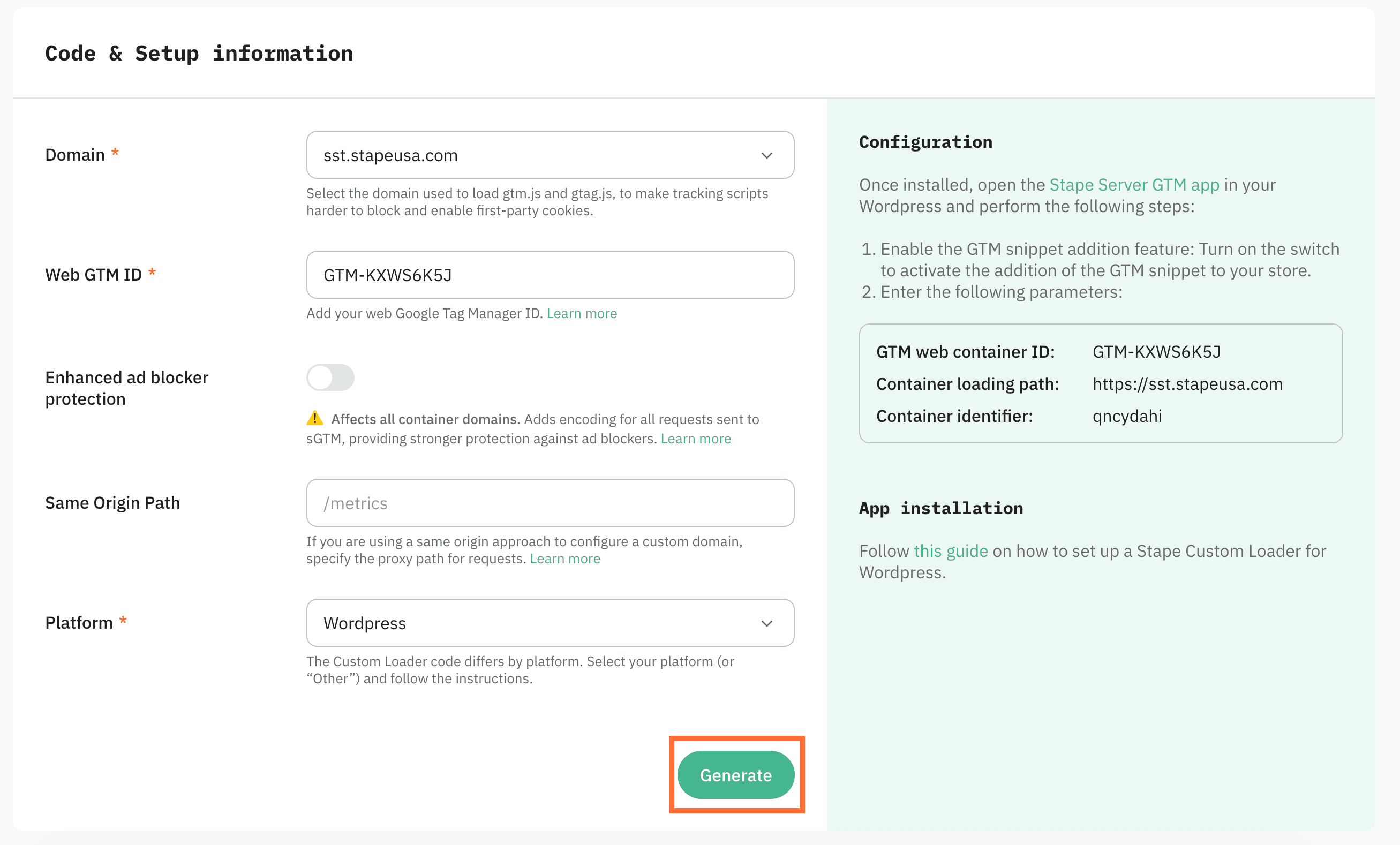Screen dimensions: 1400x845
Task: Enable Enhanced ad blocker protection
Action: point(330,378)
